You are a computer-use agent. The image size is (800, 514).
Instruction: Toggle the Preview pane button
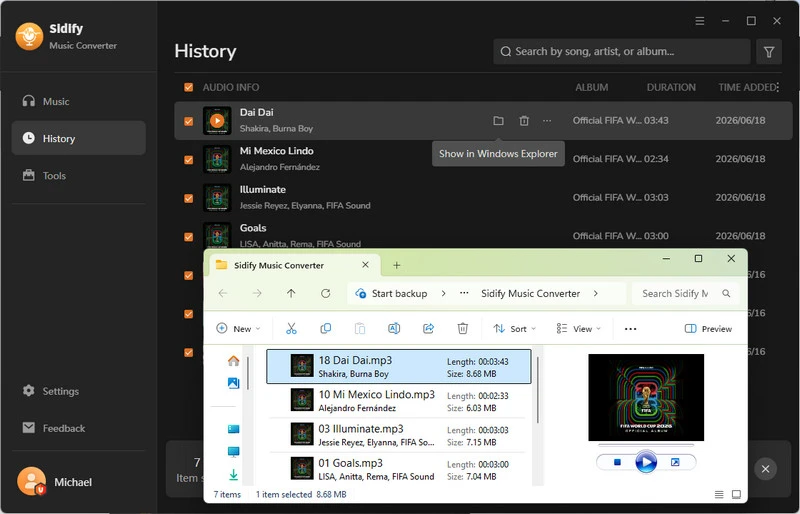point(708,329)
